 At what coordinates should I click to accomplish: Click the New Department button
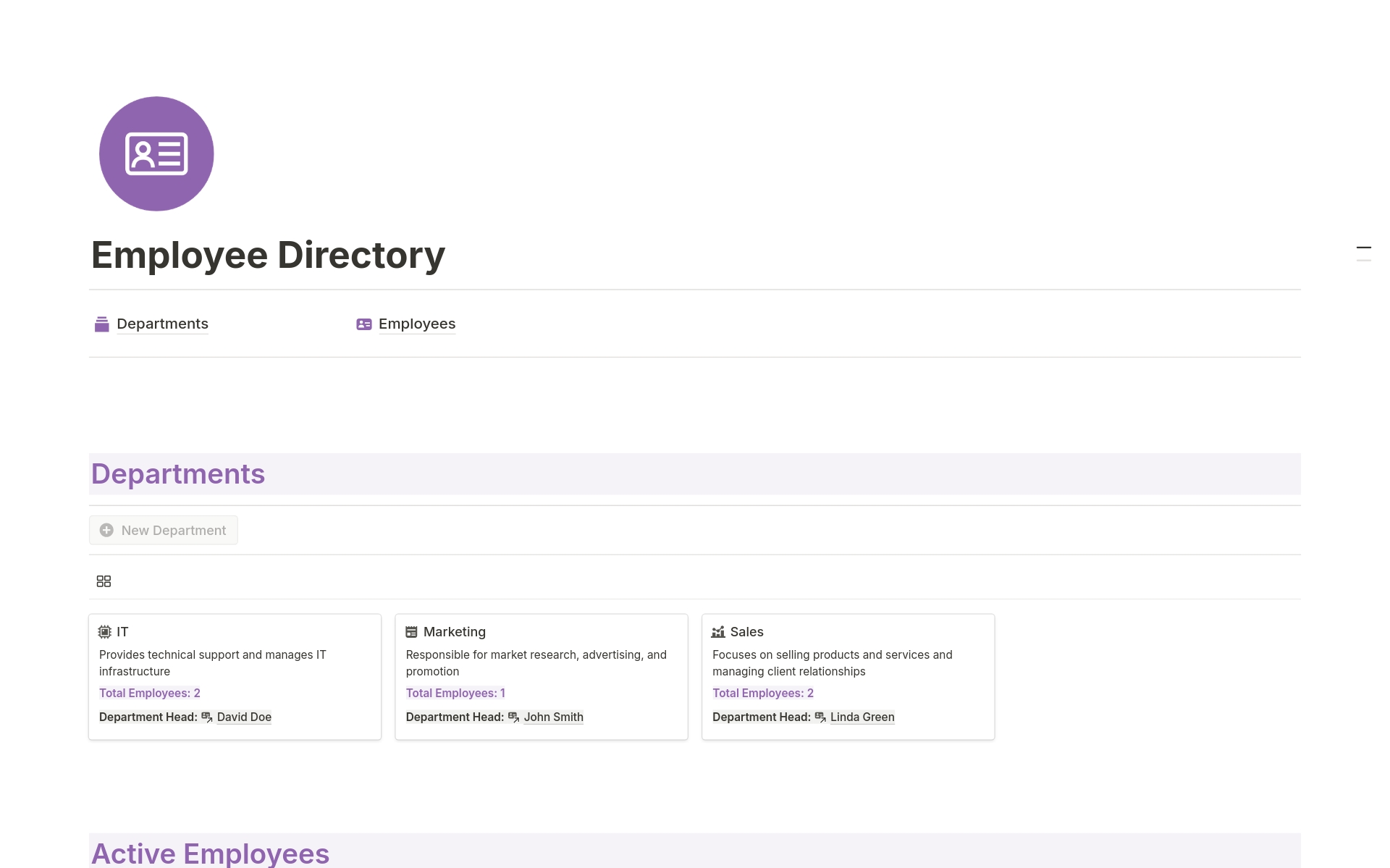point(163,530)
